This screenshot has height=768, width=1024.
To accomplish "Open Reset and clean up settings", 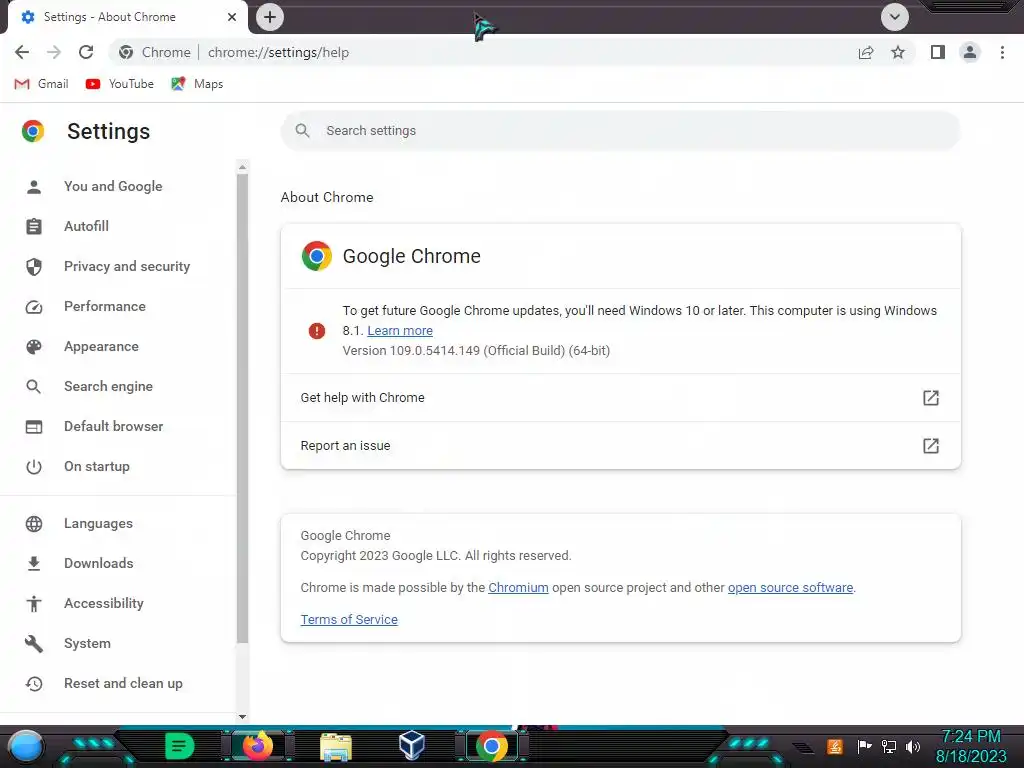I will [x=123, y=683].
